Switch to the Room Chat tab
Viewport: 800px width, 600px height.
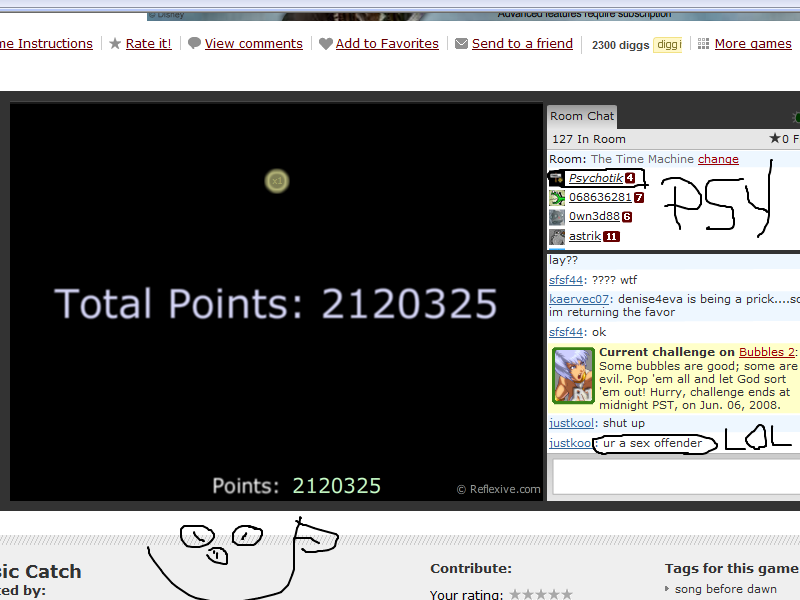pos(582,116)
